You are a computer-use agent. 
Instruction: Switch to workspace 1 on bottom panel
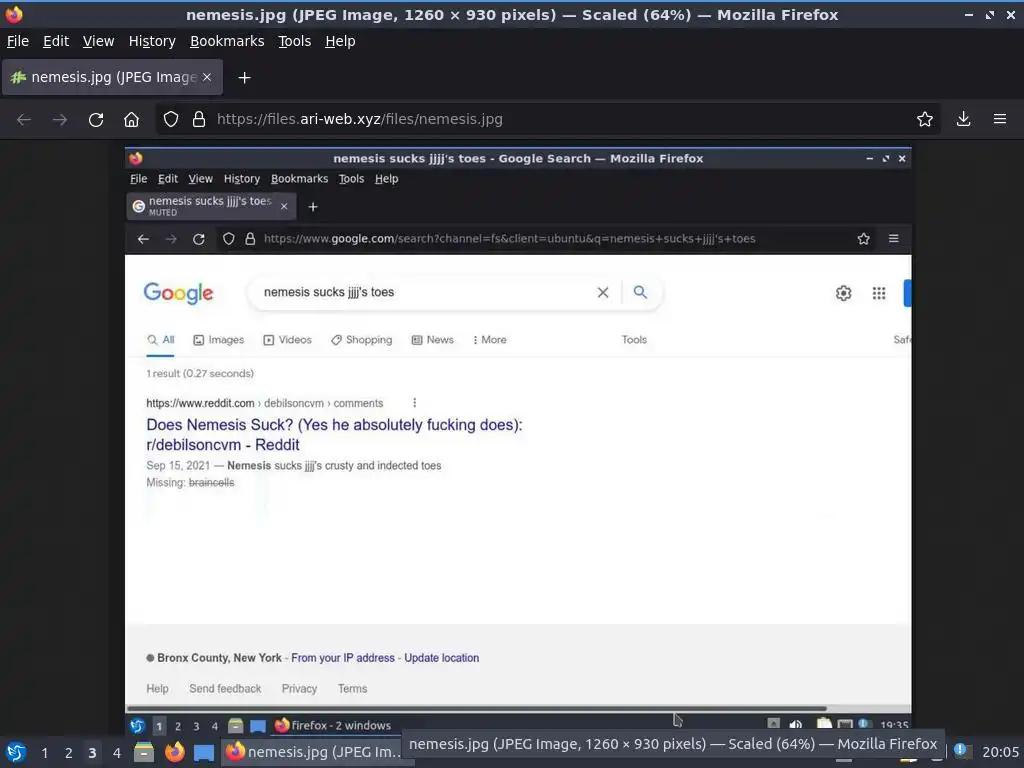click(44, 753)
